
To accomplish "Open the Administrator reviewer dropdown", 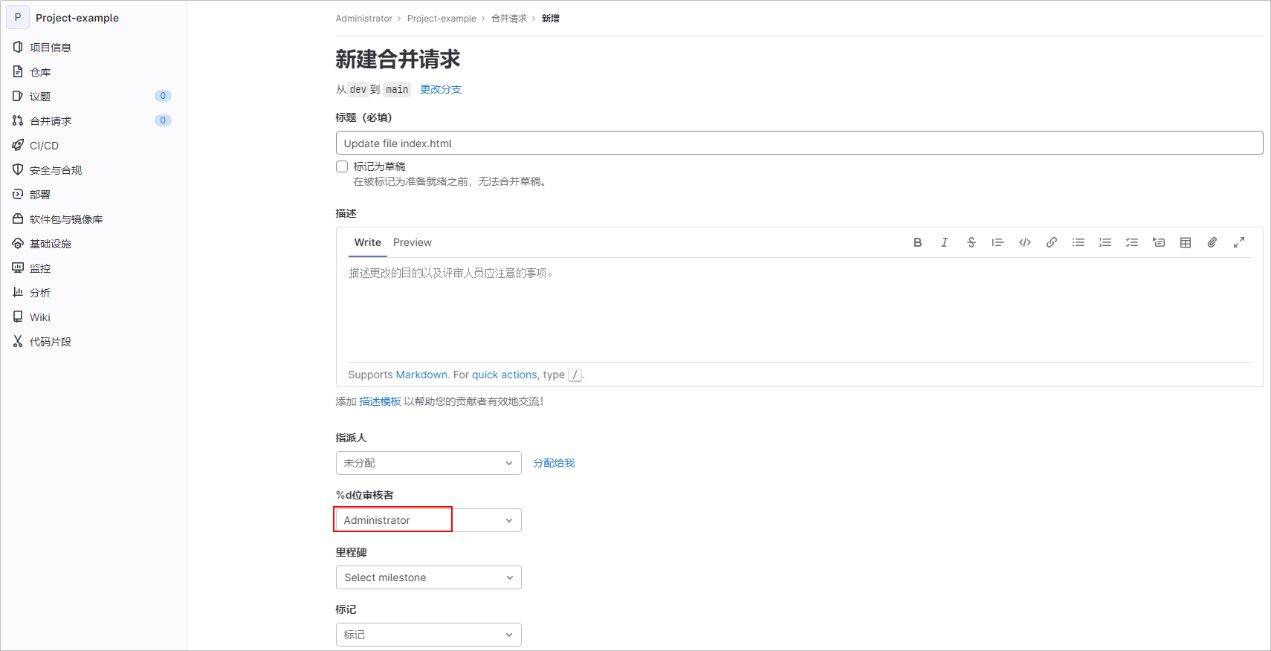I will coord(428,520).
